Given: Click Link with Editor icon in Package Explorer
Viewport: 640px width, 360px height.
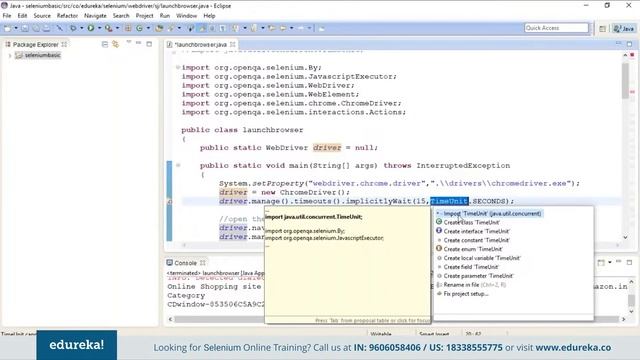Looking at the screenshot, I should (116, 44).
